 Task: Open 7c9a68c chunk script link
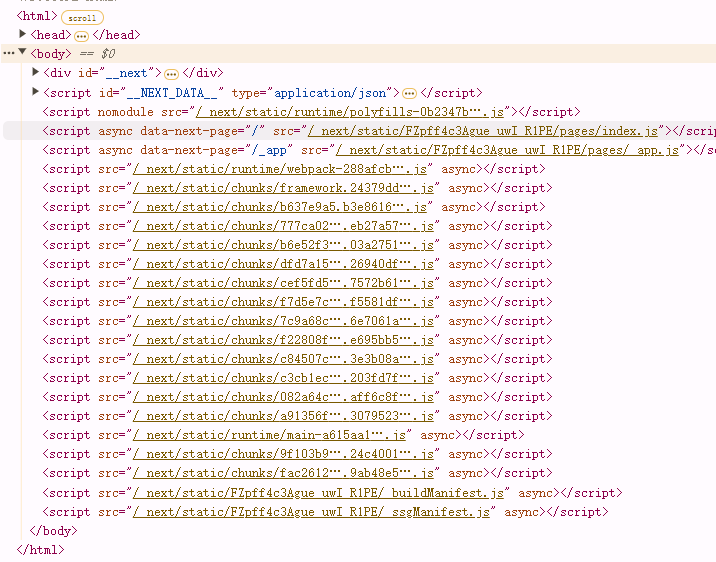point(283,321)
